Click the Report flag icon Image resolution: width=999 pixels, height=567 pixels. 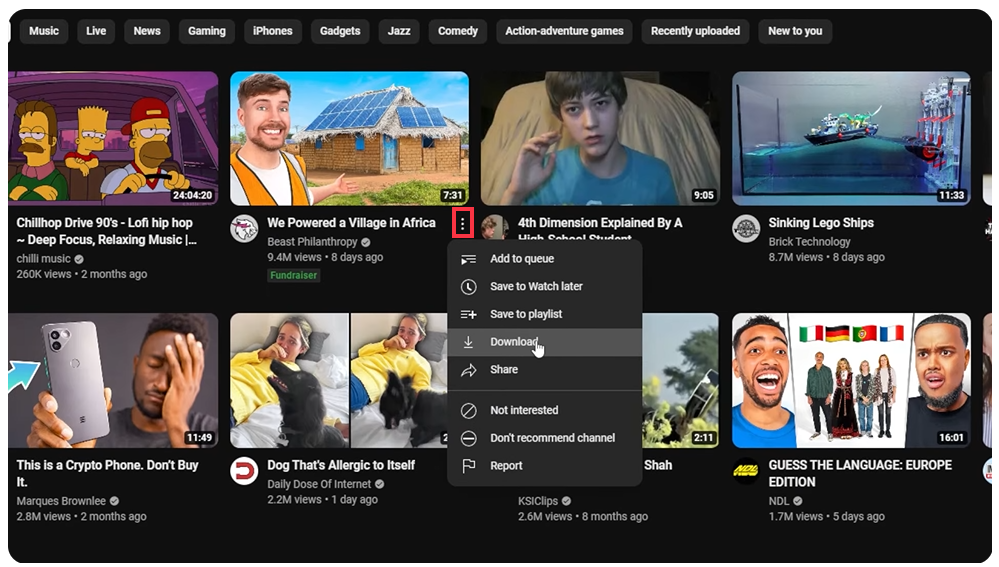tap(468, 466)
